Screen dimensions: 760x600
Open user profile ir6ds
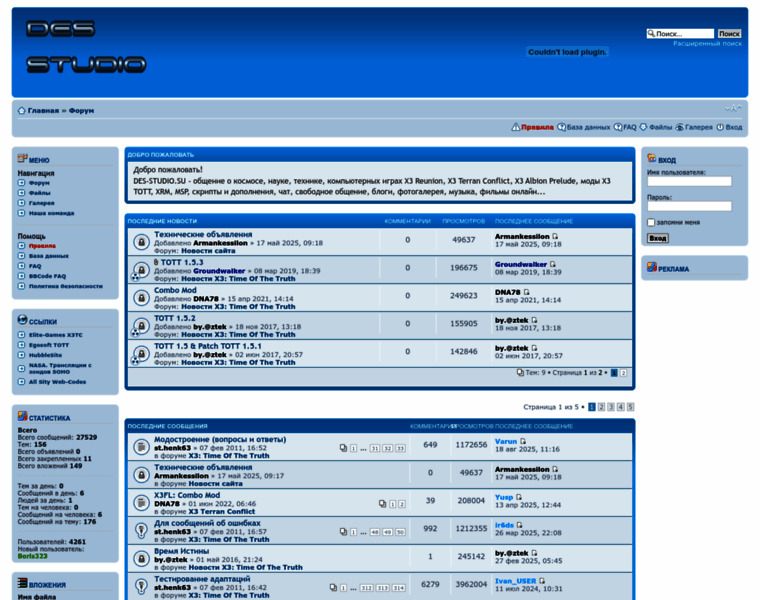[x=504, y=525]
